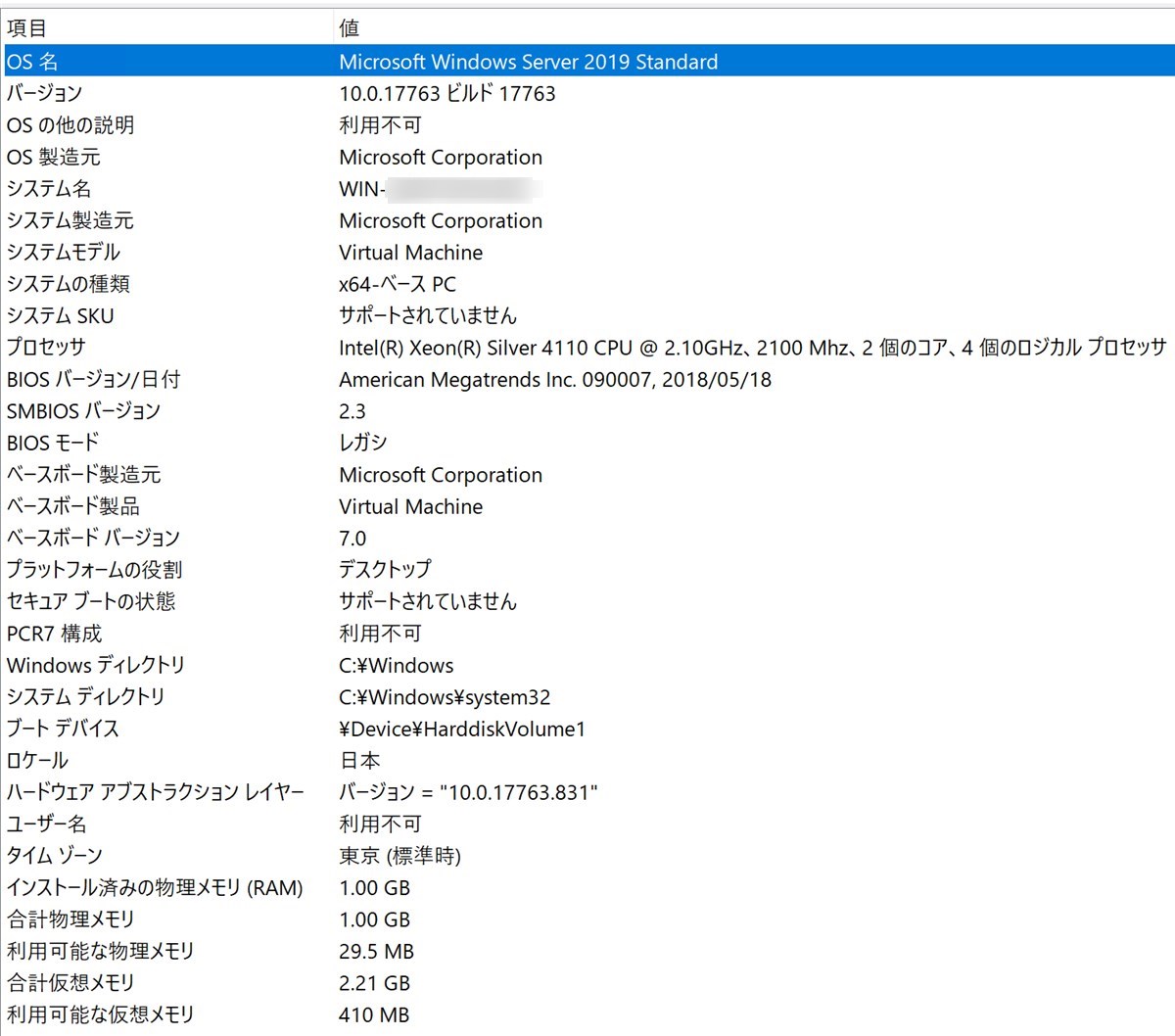Select the OS の他の説明 row
Image resolution: width=1175 pixels, height=1036 pixels.
587,125
